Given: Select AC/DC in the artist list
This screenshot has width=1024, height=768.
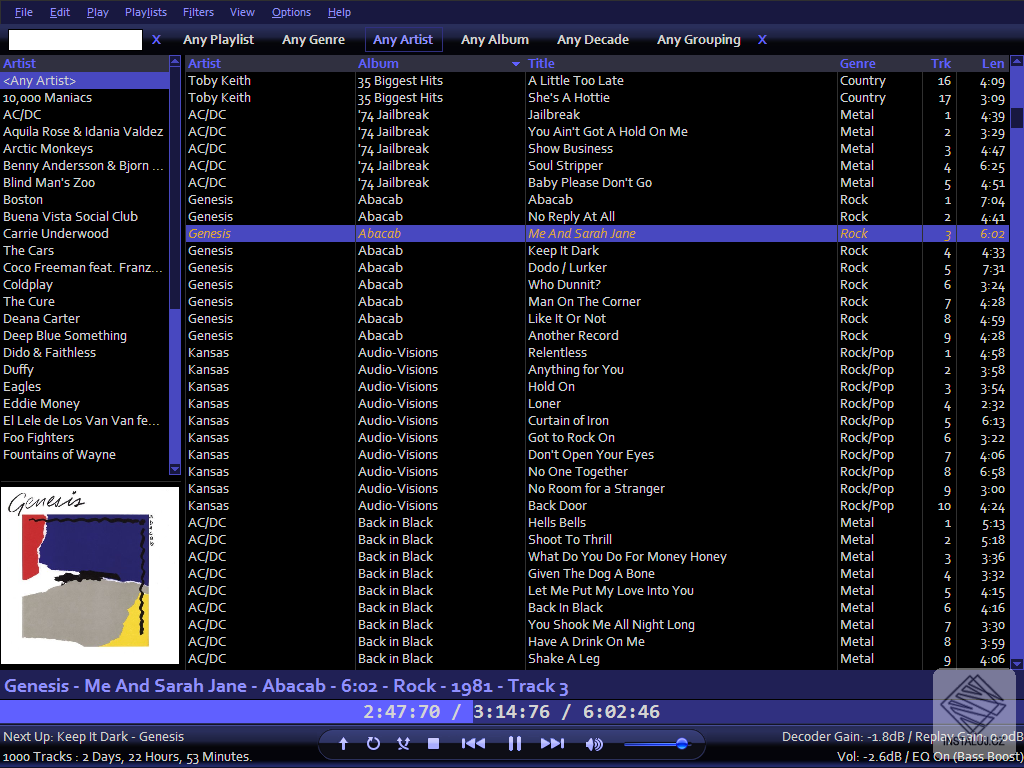Looking at the screenshot, I should pos(22,115).
